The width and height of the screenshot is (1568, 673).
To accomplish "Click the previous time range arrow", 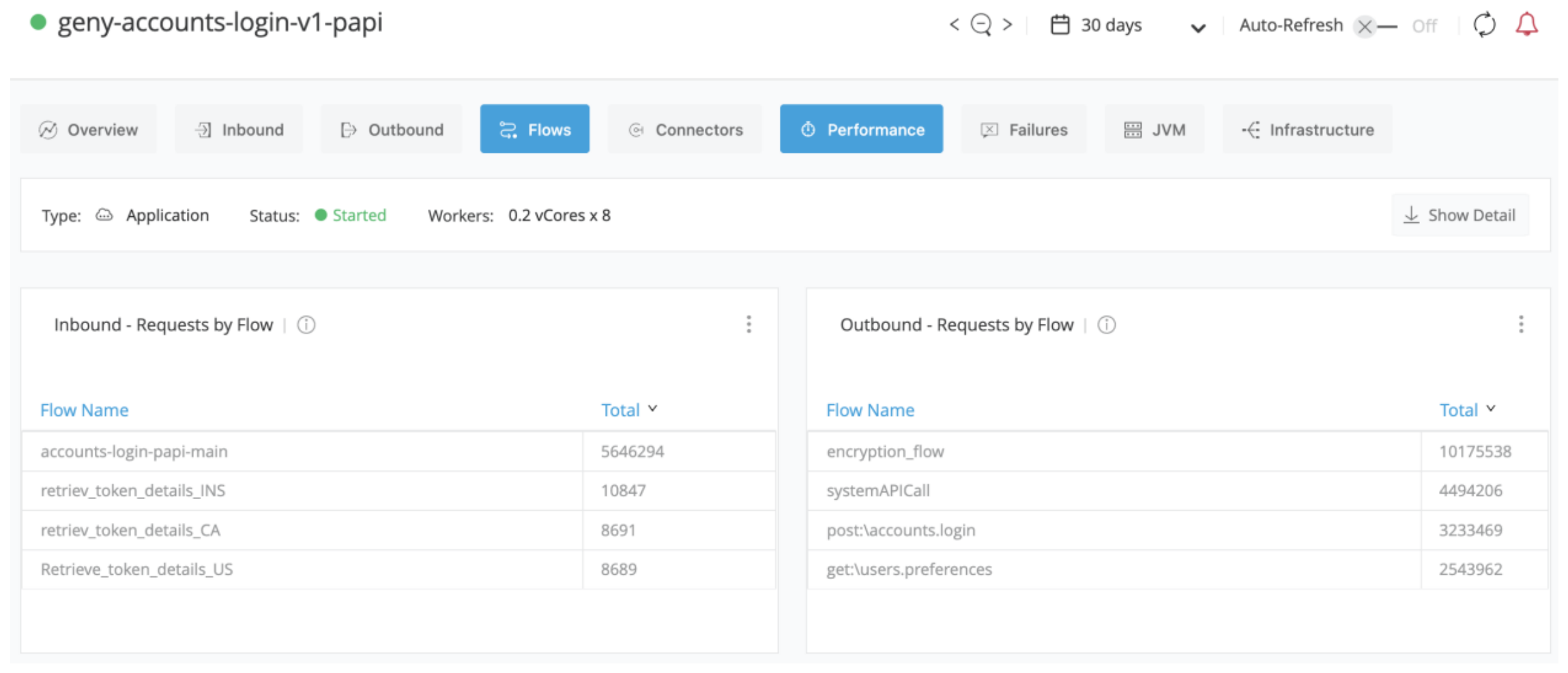I will click(954, 25).
